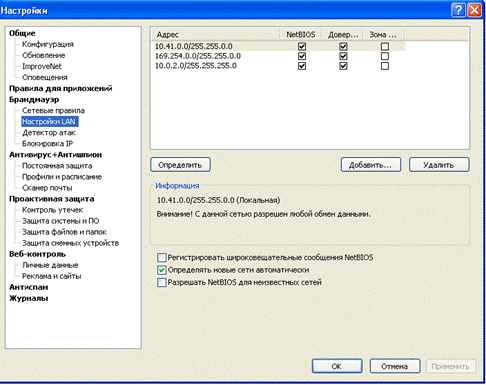
Task: Select the Сканер почты item
Action: click(x=47, y=187)
